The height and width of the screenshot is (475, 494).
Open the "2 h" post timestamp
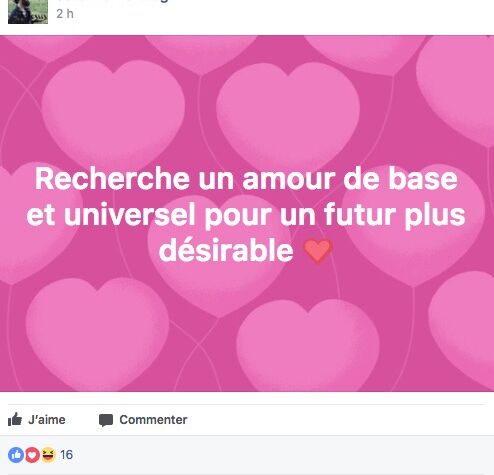click(65, 14)
